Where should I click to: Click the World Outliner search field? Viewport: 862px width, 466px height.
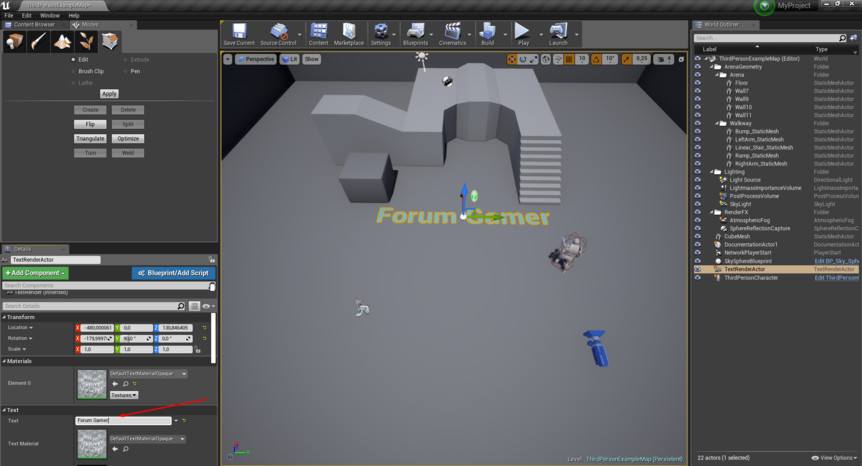point(770,38)
